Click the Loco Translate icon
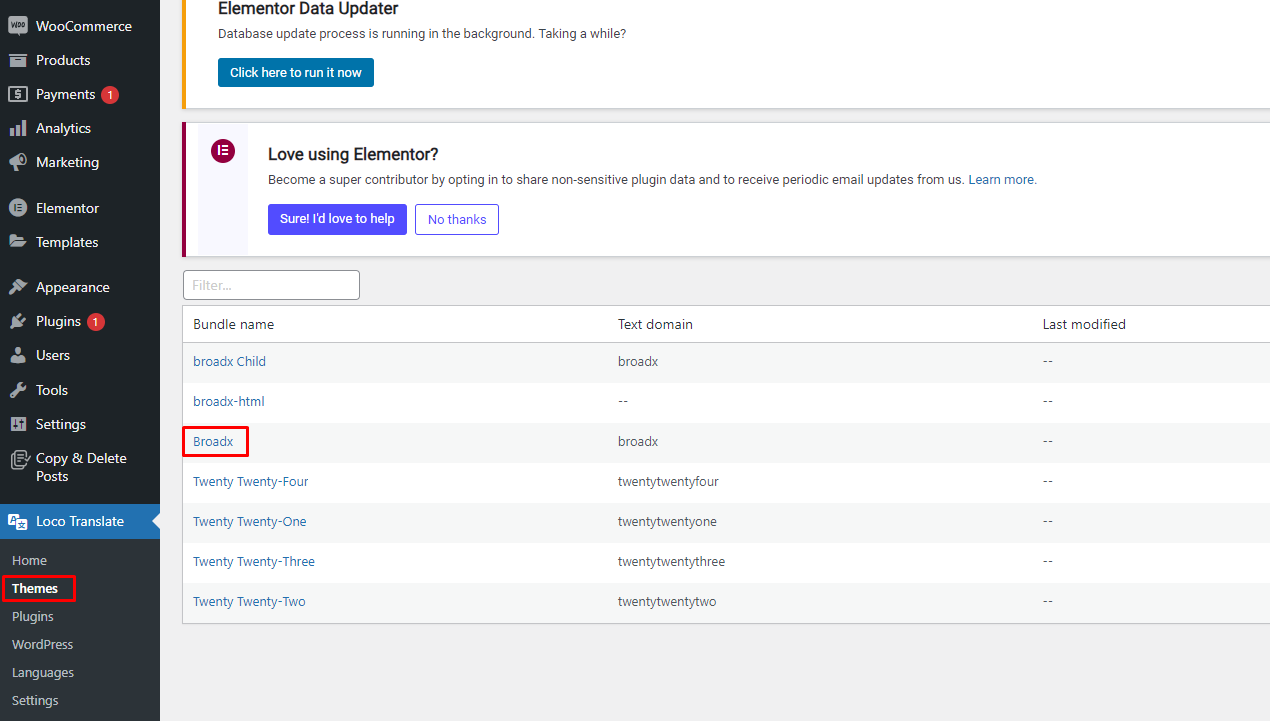Screen dimensions: 1270x721 (x=18, y=521)
